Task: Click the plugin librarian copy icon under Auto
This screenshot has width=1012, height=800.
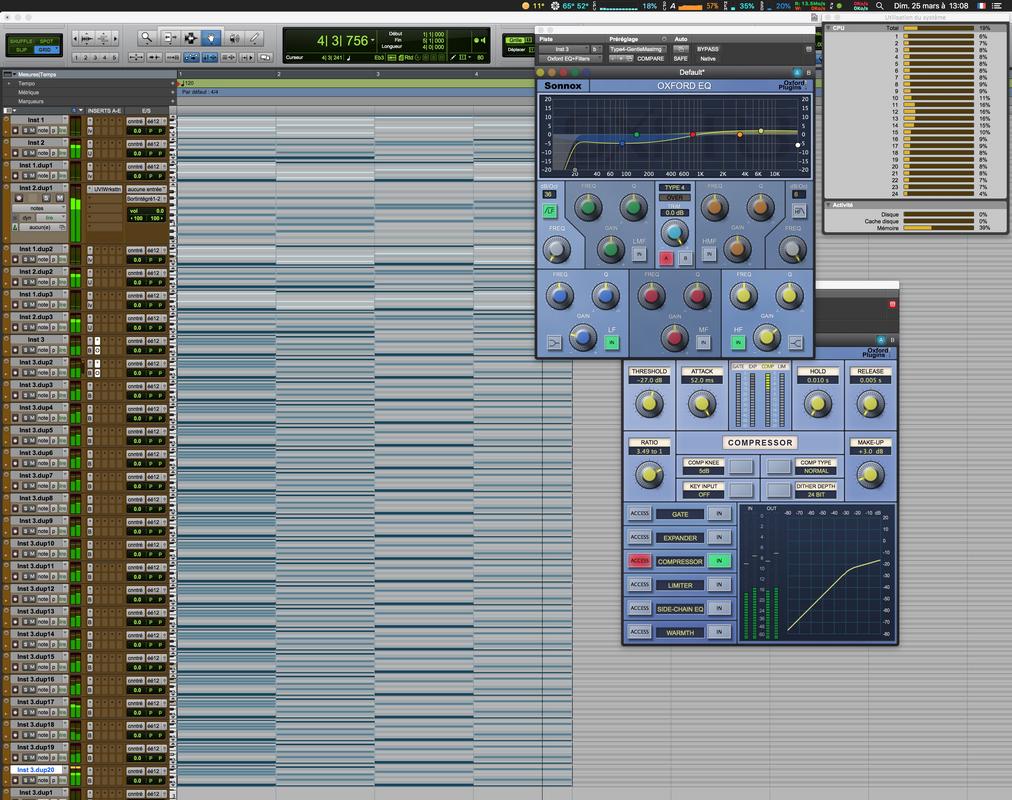Action: tap(681, 49)
